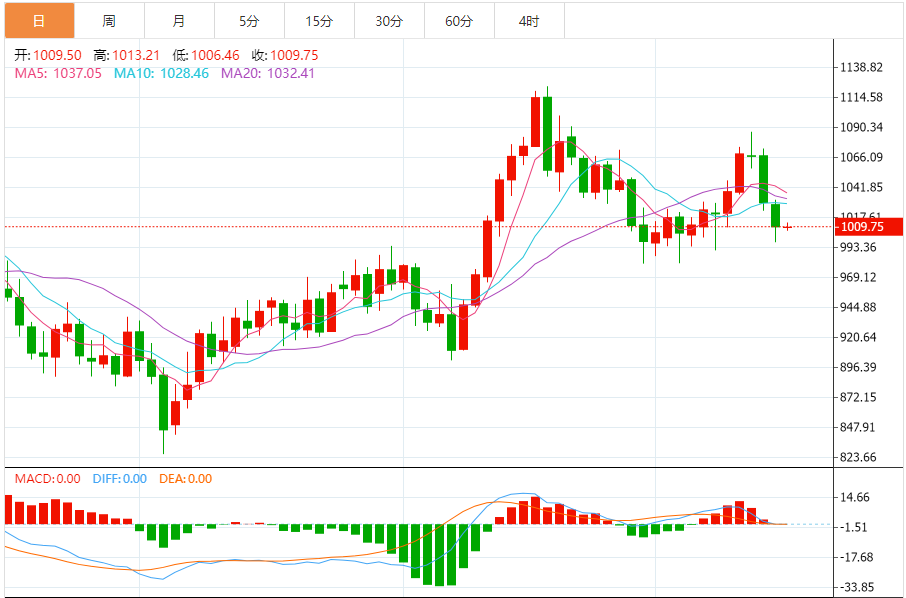Screen dimensions: 906x598
Task: Click the MACD:0.00 indicator label
Action: coord(47,479)
